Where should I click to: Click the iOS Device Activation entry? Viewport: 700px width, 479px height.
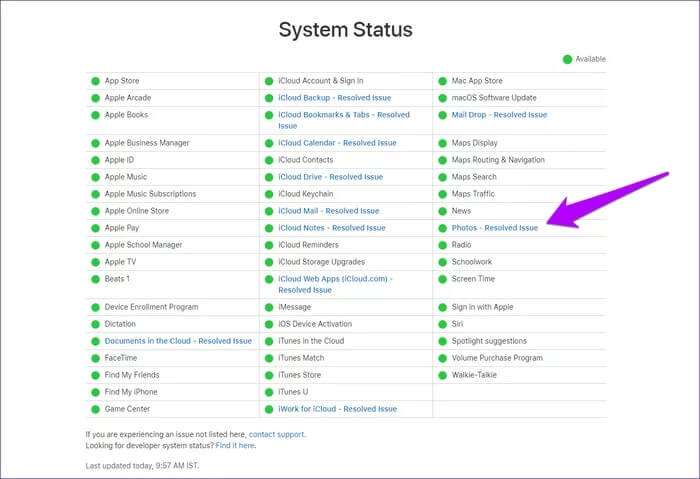(315, 324)
